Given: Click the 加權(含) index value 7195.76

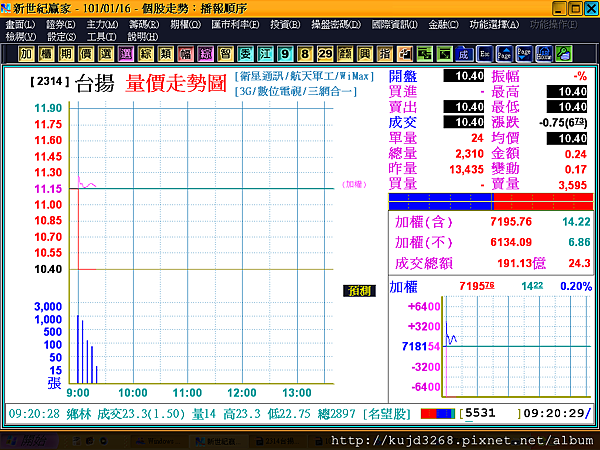Looking at the screenshot, I should coord(511,222).
